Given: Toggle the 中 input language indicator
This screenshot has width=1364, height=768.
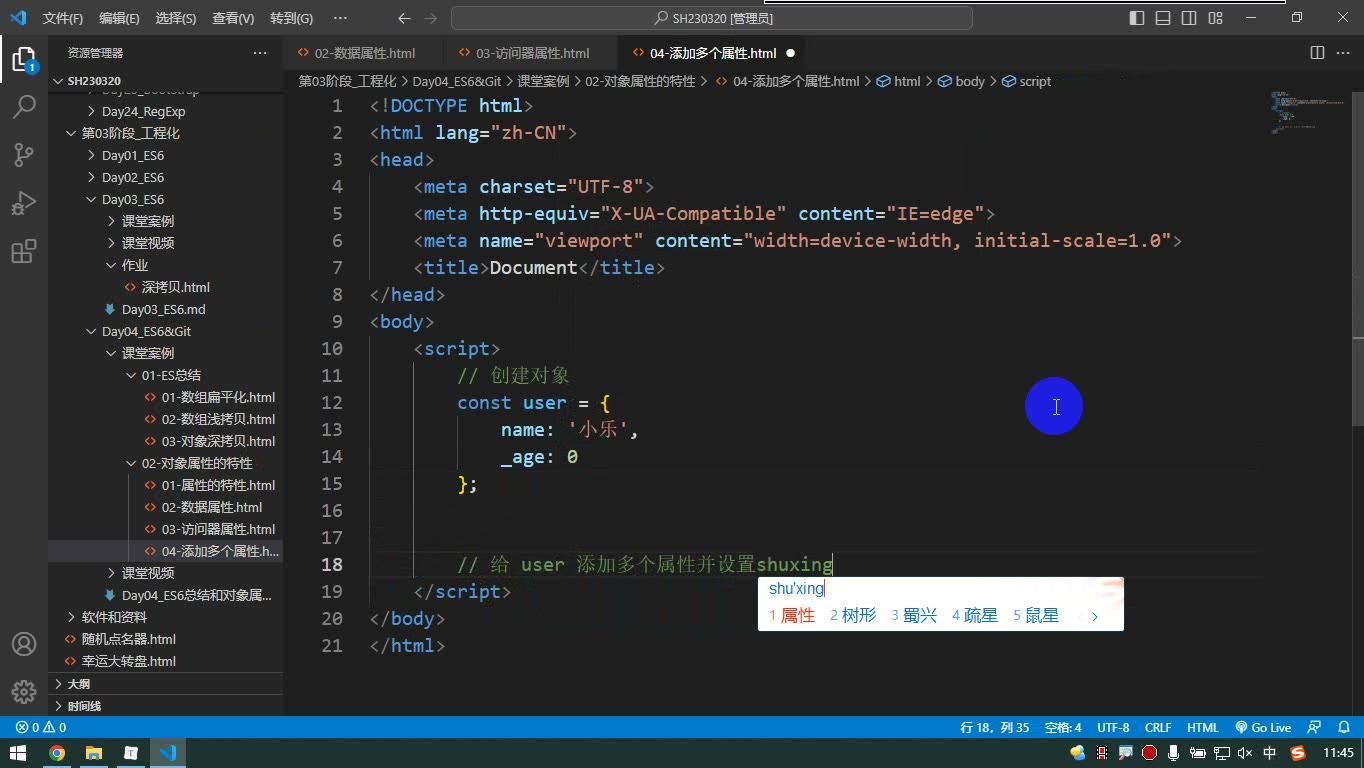Looking at the screenshot, I should 1270,753.
